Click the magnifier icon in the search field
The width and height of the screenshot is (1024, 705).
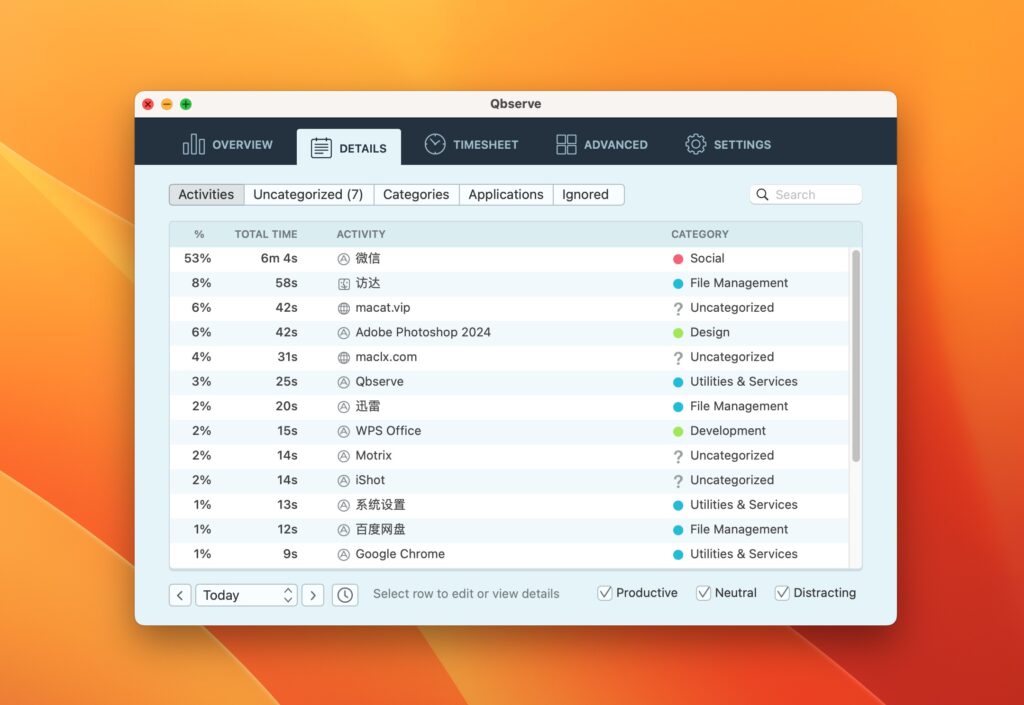[x=763, y=194]
